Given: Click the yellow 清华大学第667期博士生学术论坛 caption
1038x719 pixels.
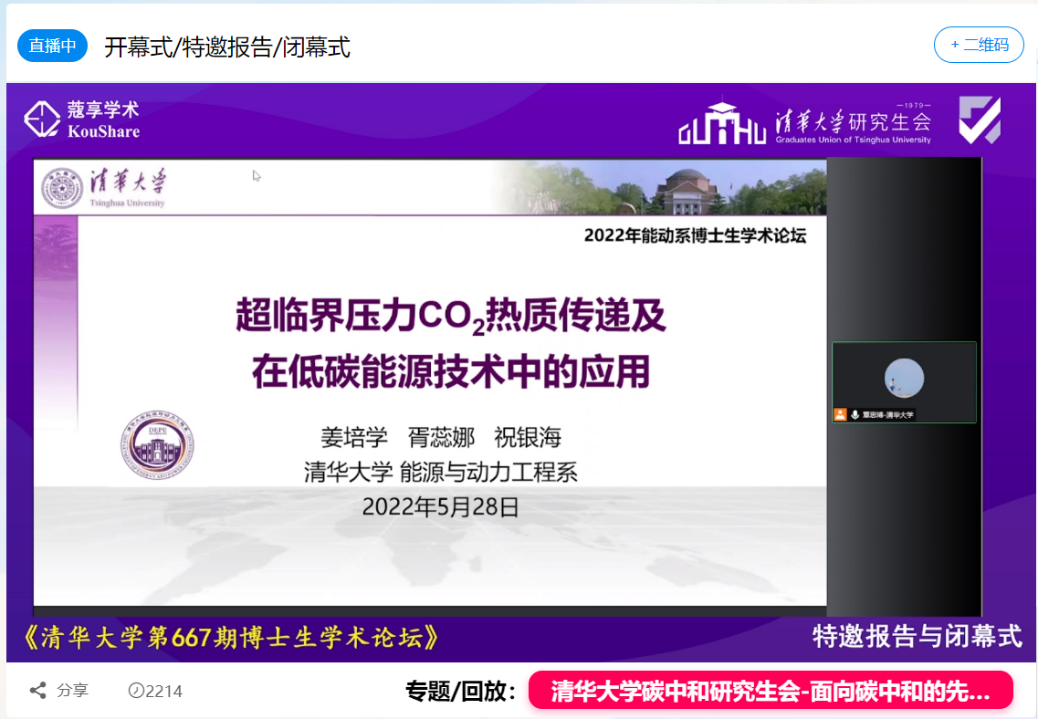Looking at the screenshot, I should pos(231,638).
